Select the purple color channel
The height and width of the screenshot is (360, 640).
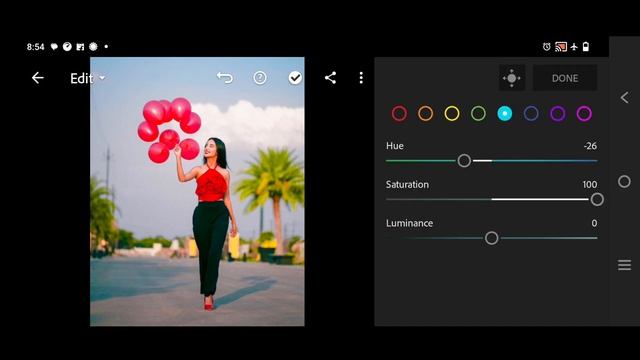(x=558, y=113)
